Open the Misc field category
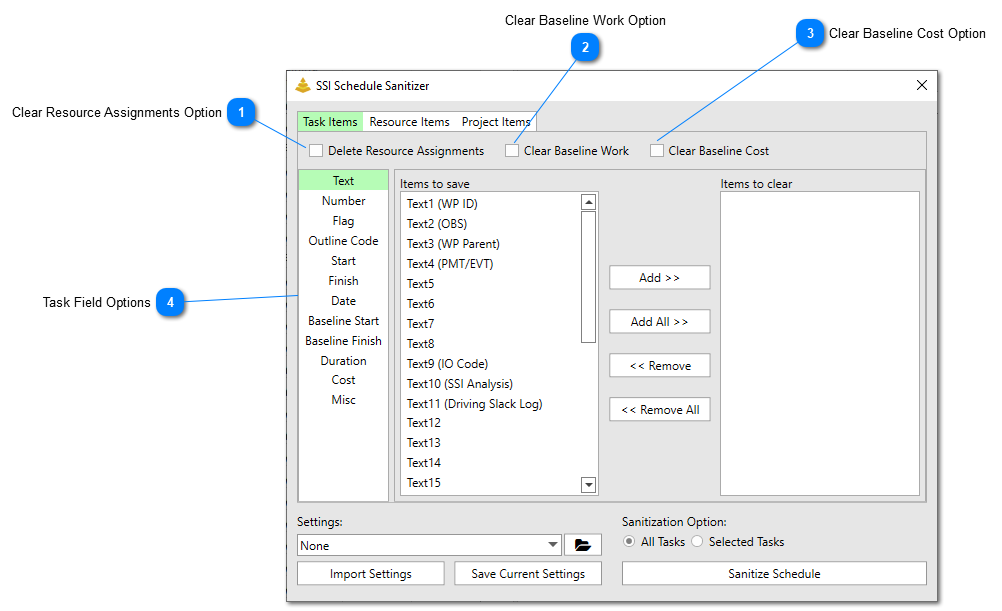 (x=343, y=399)
